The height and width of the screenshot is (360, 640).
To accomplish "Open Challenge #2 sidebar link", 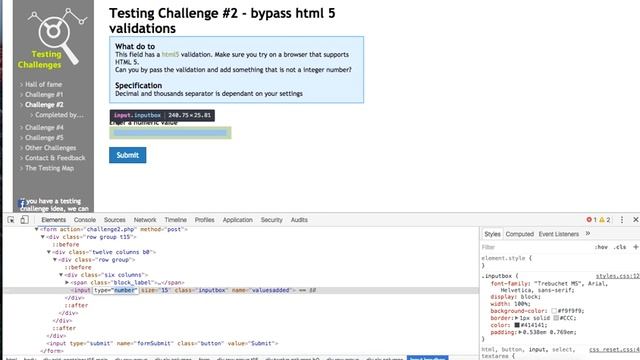I will (x=44, y=104).
